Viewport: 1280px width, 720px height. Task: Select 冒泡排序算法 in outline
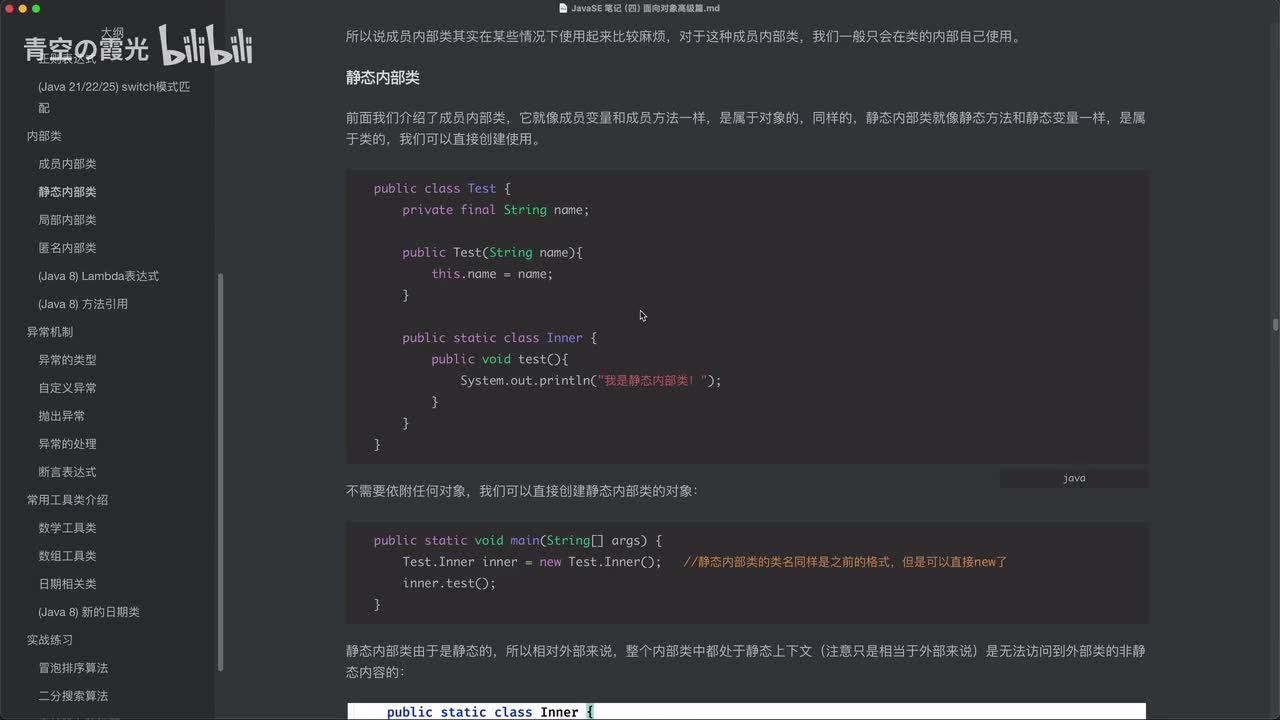(x=73, y=668)
